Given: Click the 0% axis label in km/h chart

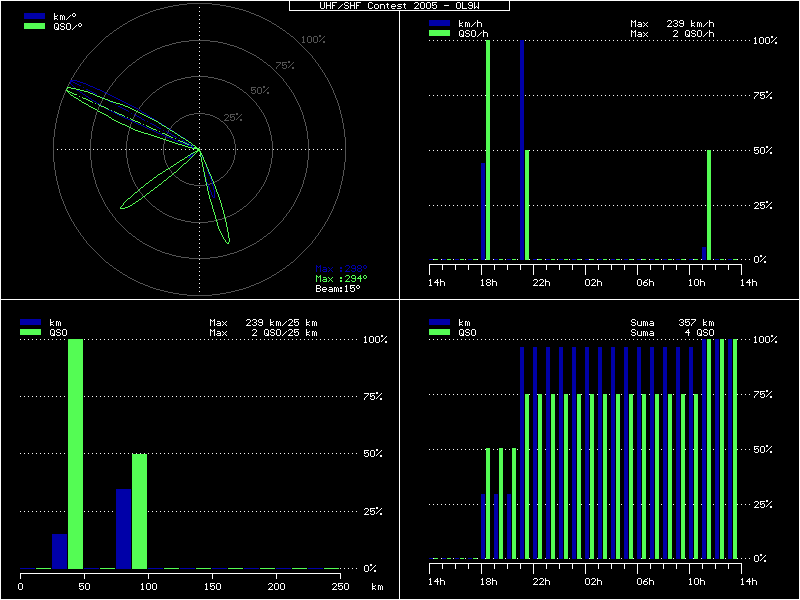Looking at the screenshot, I should click(760, 260).
